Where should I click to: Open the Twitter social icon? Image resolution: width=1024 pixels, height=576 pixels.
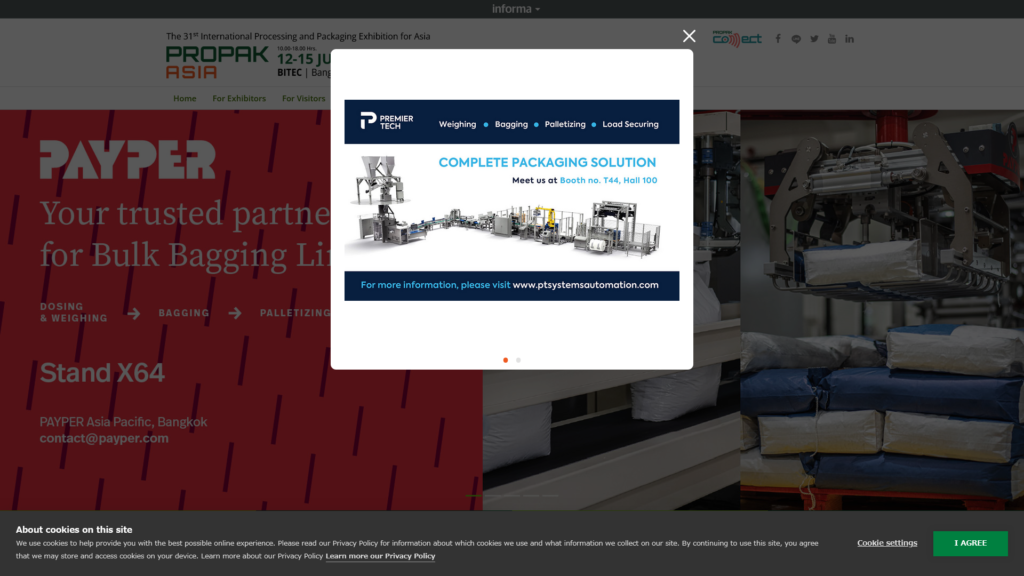coord(814,39)
